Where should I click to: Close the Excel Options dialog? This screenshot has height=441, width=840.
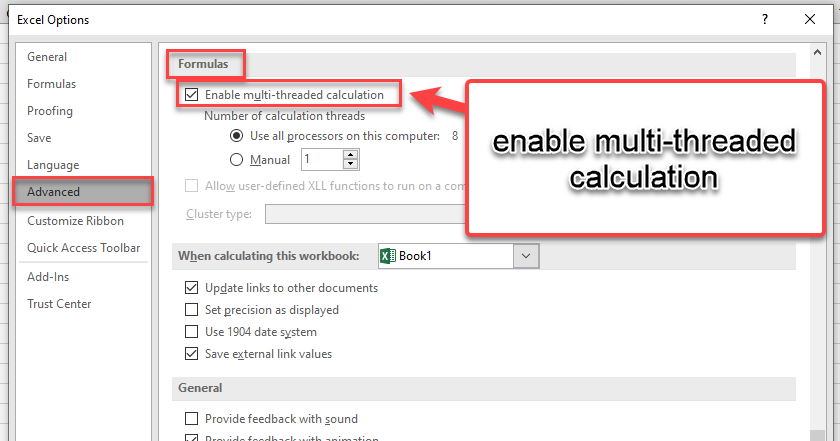(810, 19)
